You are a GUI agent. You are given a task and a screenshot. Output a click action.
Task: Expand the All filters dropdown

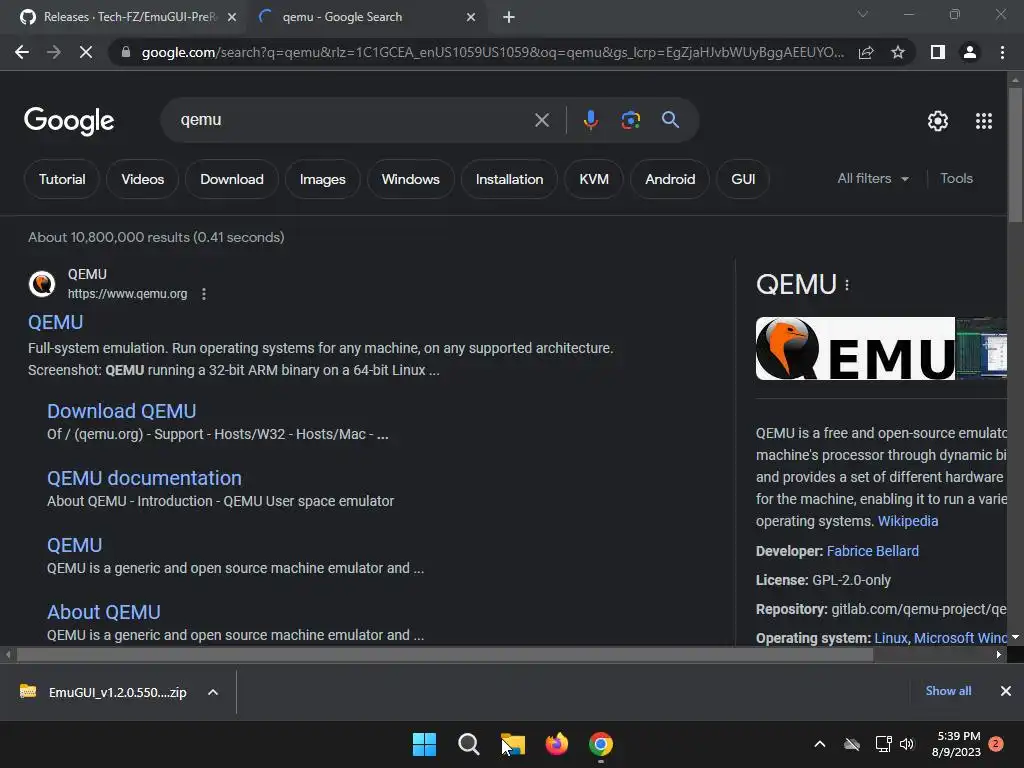[x=873, y=178]
